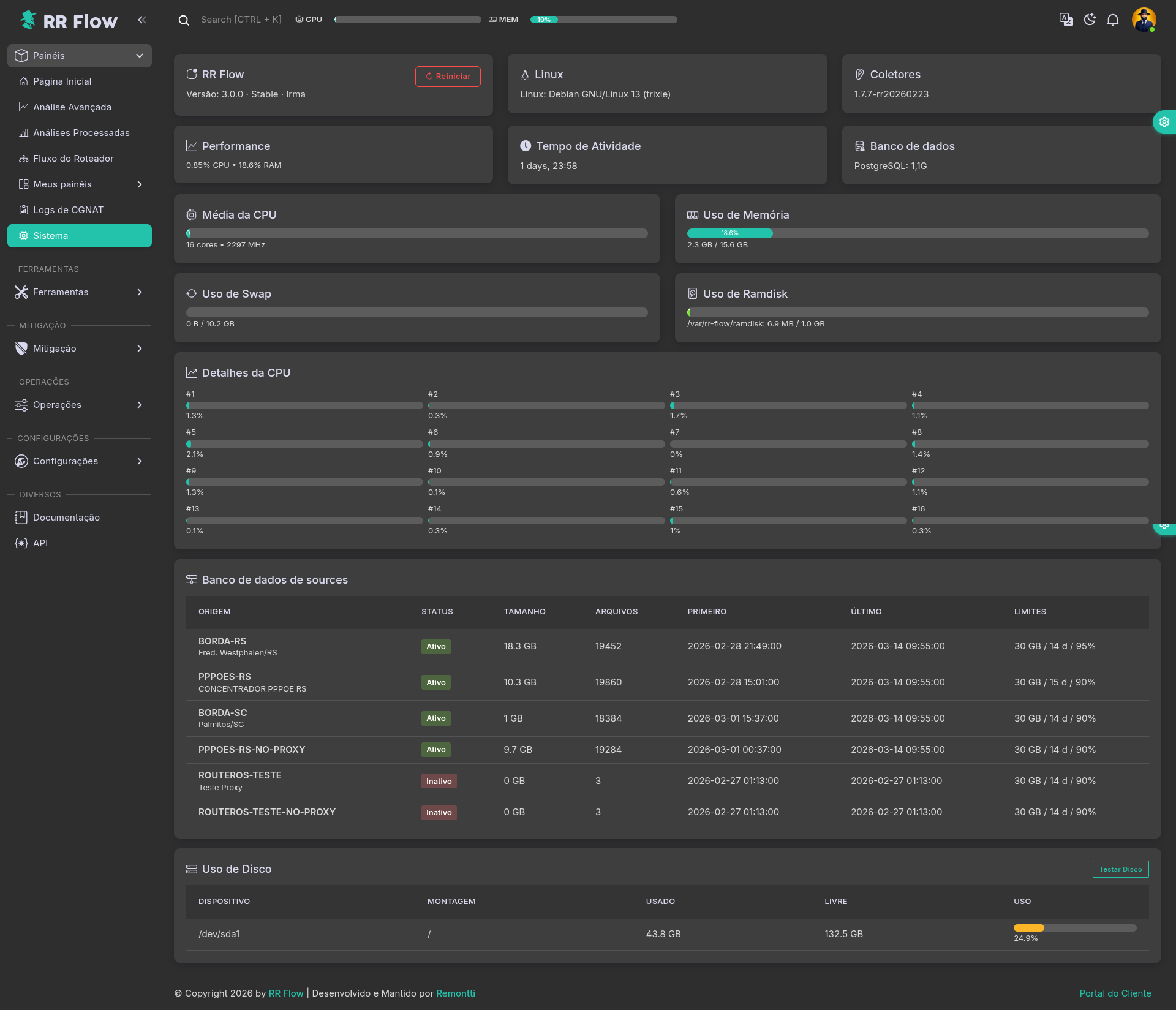Open the user avatar menu
This screenshot has height=1010, width=1176.
1143,20
